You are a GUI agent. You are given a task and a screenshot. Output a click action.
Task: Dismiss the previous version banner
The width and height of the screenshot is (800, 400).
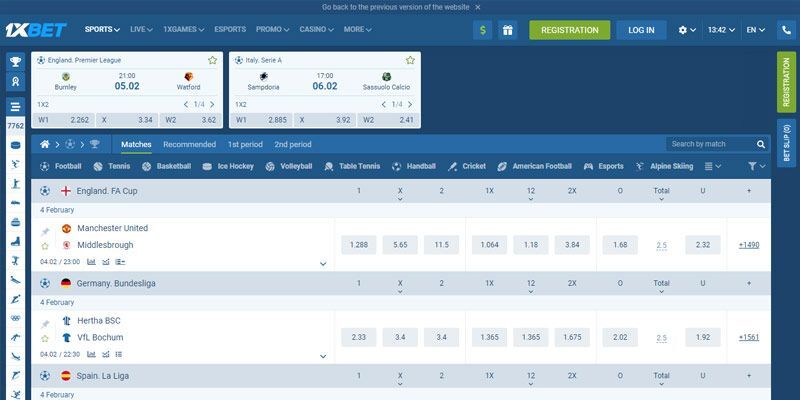tap(478, 7)
